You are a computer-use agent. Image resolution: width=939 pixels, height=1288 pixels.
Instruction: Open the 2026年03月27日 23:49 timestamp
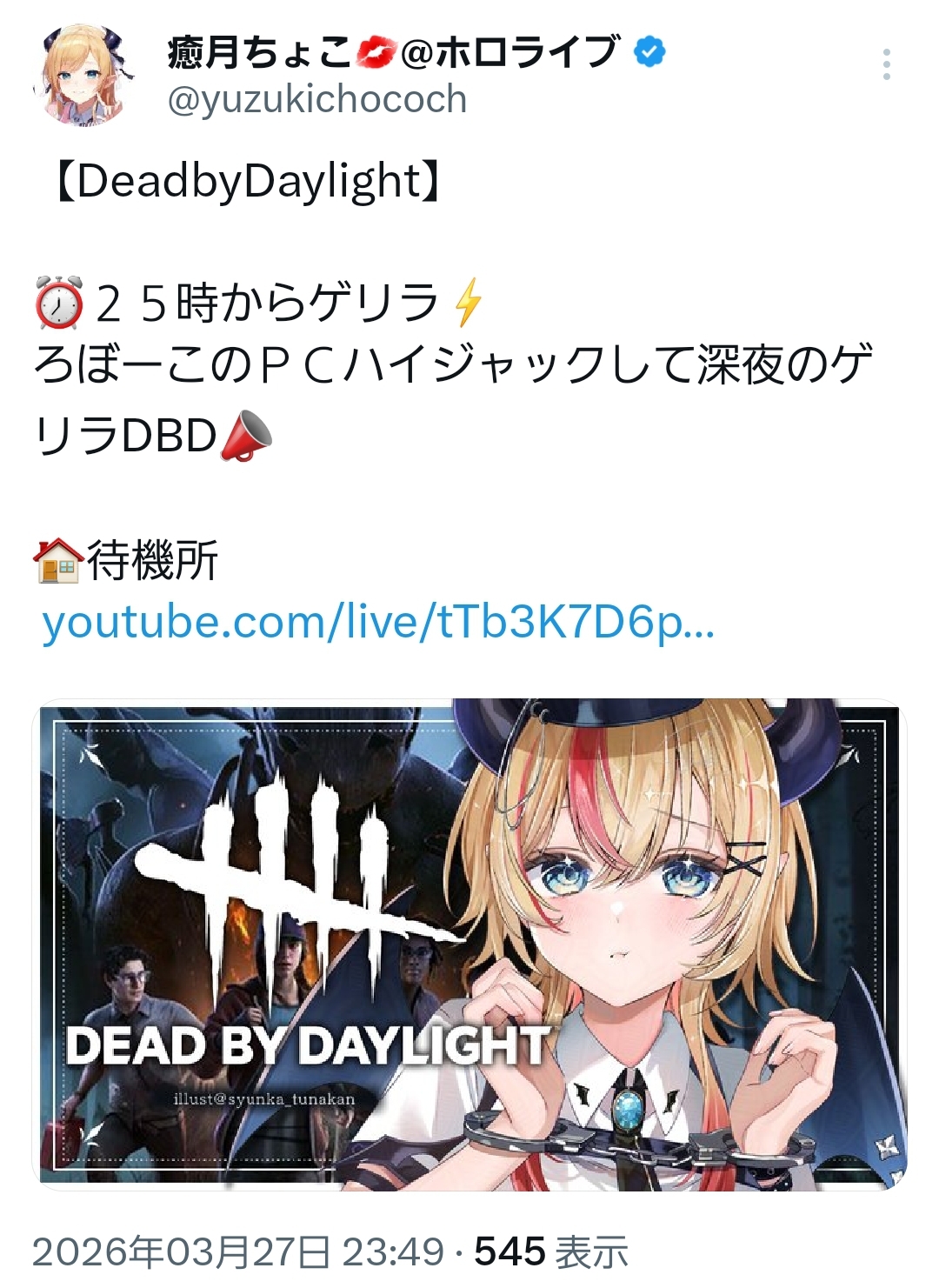[x=238, y=1252]
